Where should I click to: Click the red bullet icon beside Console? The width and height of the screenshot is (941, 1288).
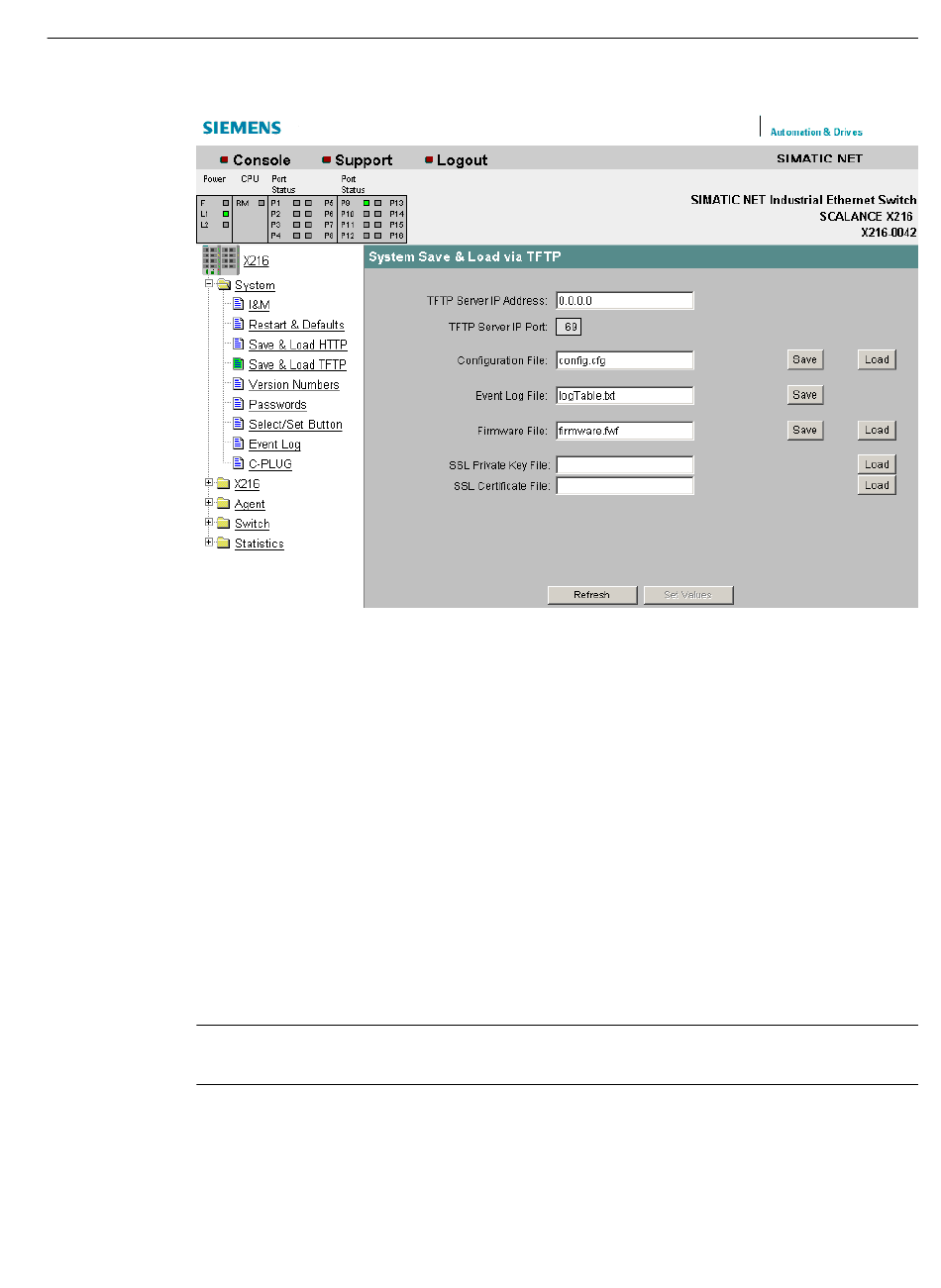224,159
